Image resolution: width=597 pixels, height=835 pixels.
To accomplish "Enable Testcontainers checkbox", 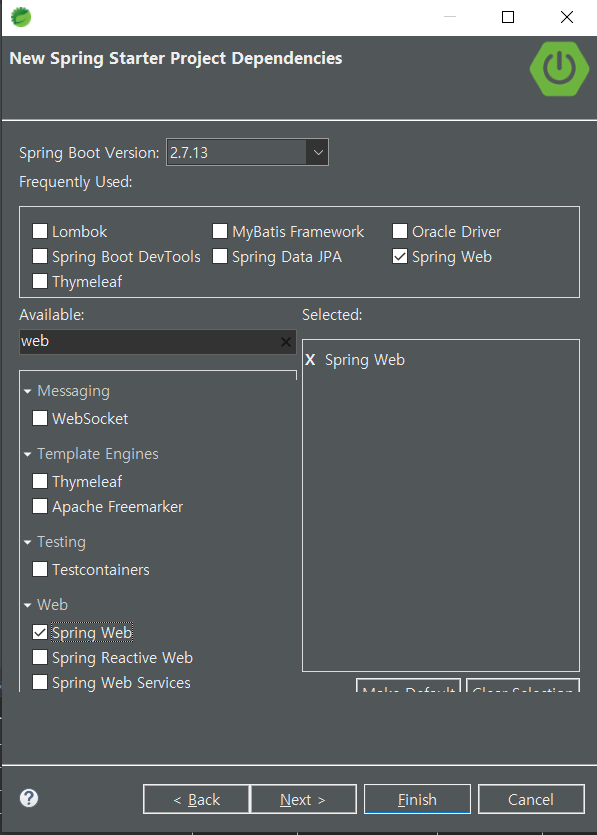I will [40, 569].
